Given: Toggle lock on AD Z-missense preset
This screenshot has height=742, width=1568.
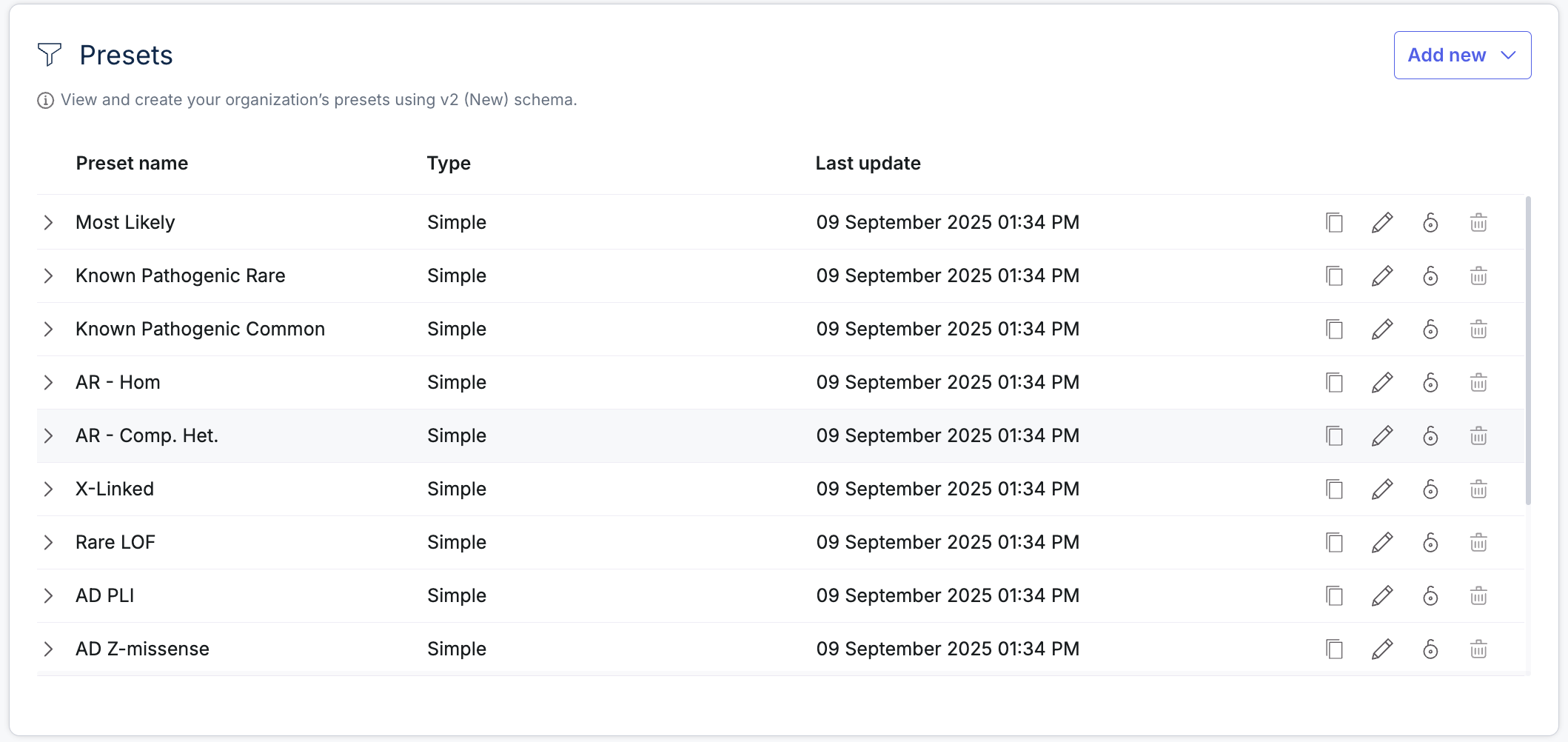Looking at the screenshot, I should 1430,649.
